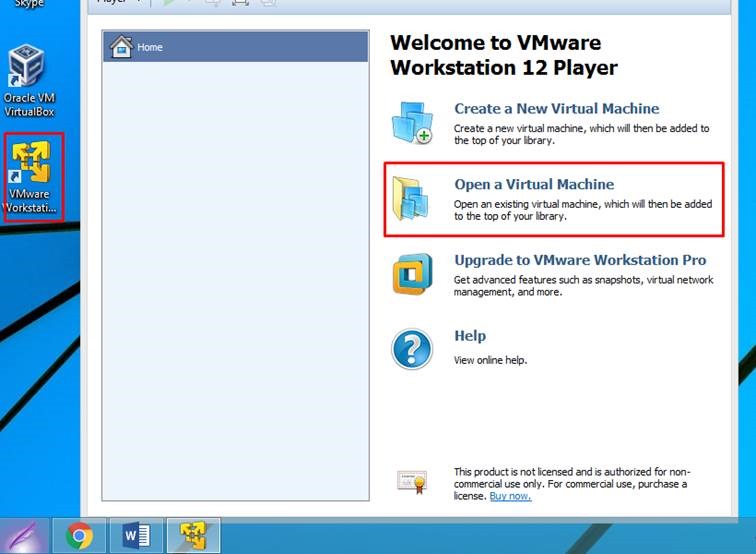756x554 pixels.
Task: Select the VMware Workstation desktop shortcut icon
Action: pos(31,162)
